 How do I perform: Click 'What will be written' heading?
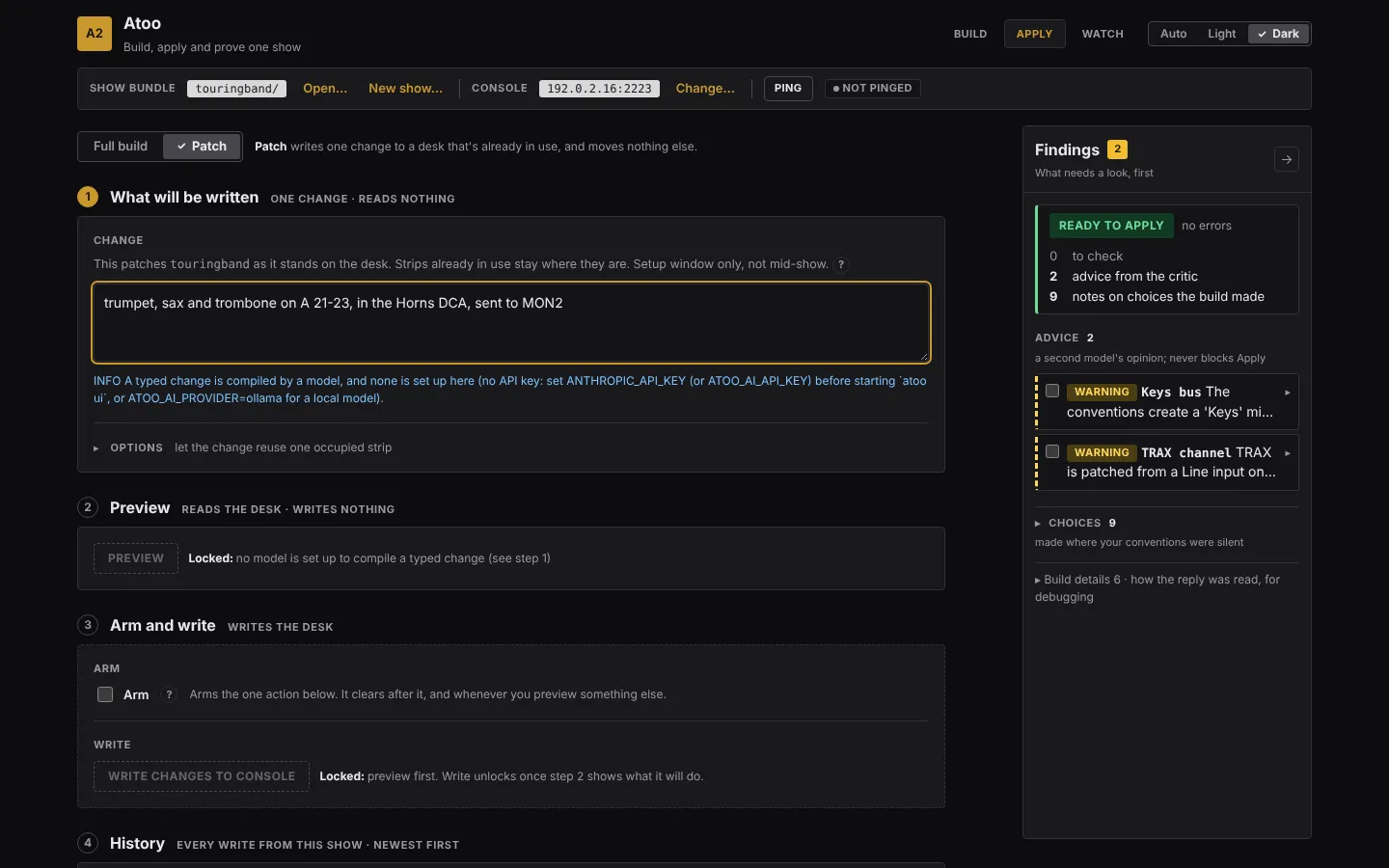[x=184, y=197]
